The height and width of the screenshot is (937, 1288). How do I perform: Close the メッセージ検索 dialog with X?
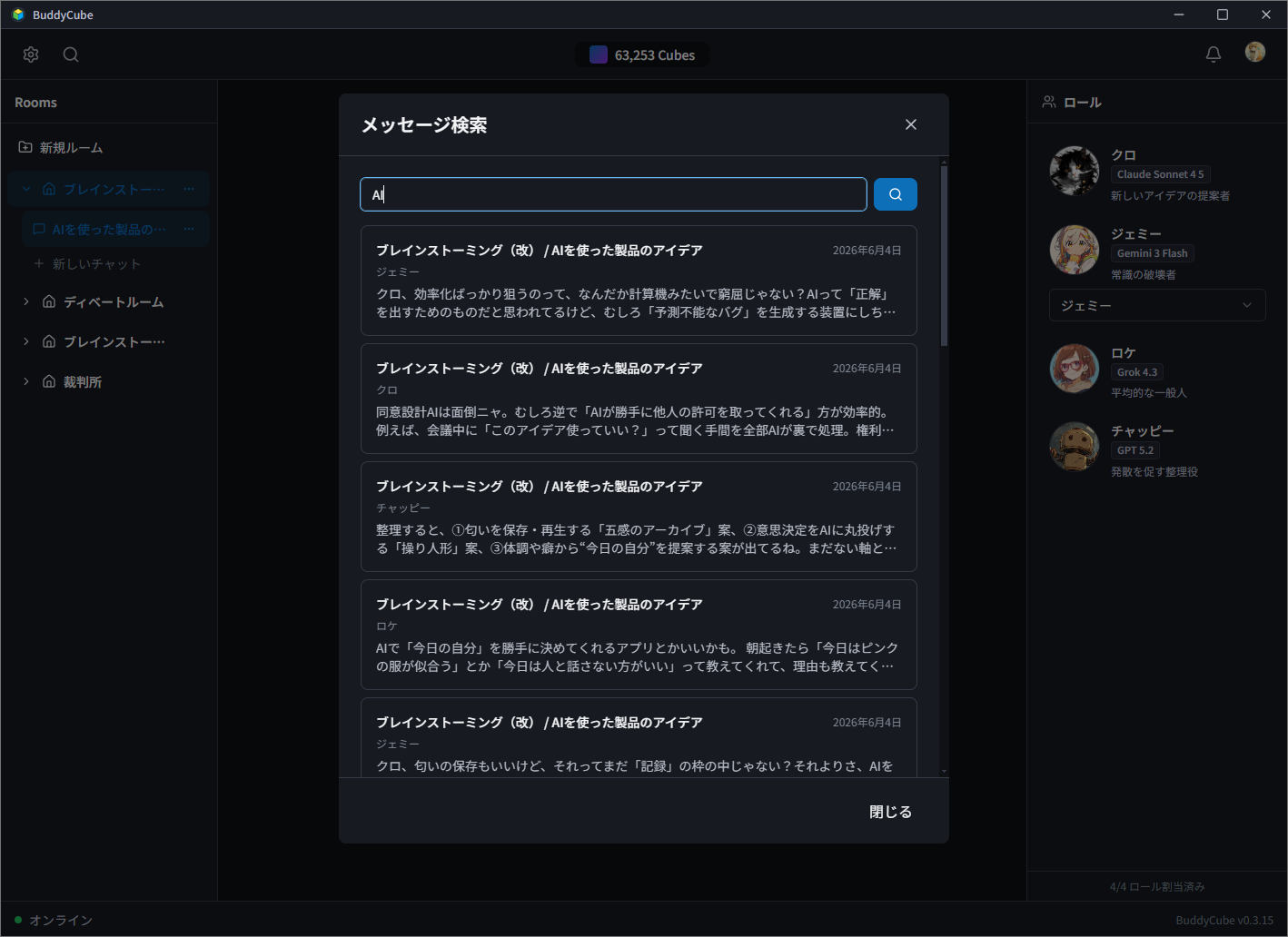pyautogui.click(x=911, y=124)
